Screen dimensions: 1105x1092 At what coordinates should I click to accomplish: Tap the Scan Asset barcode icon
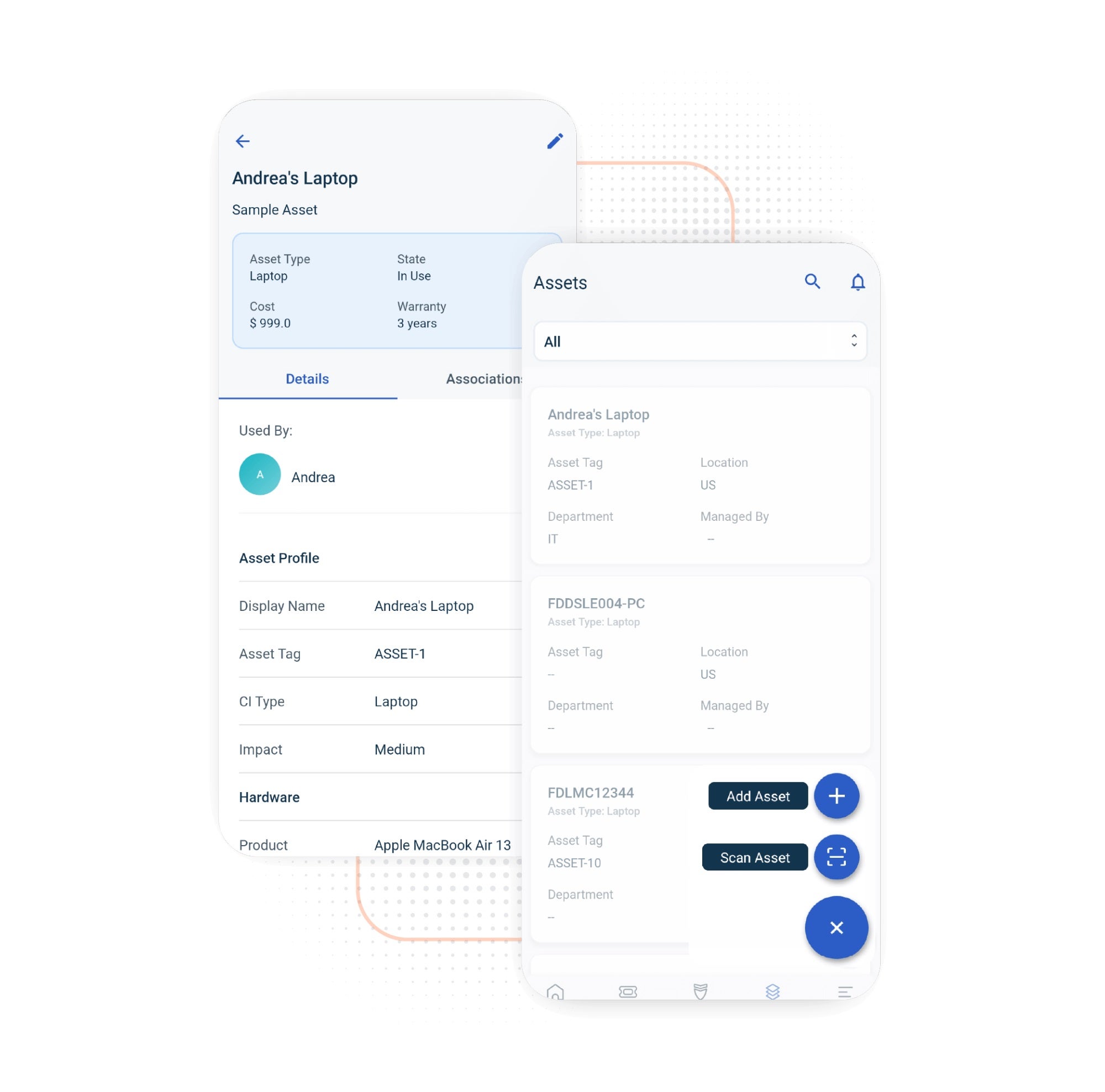[x=836, y=856]
